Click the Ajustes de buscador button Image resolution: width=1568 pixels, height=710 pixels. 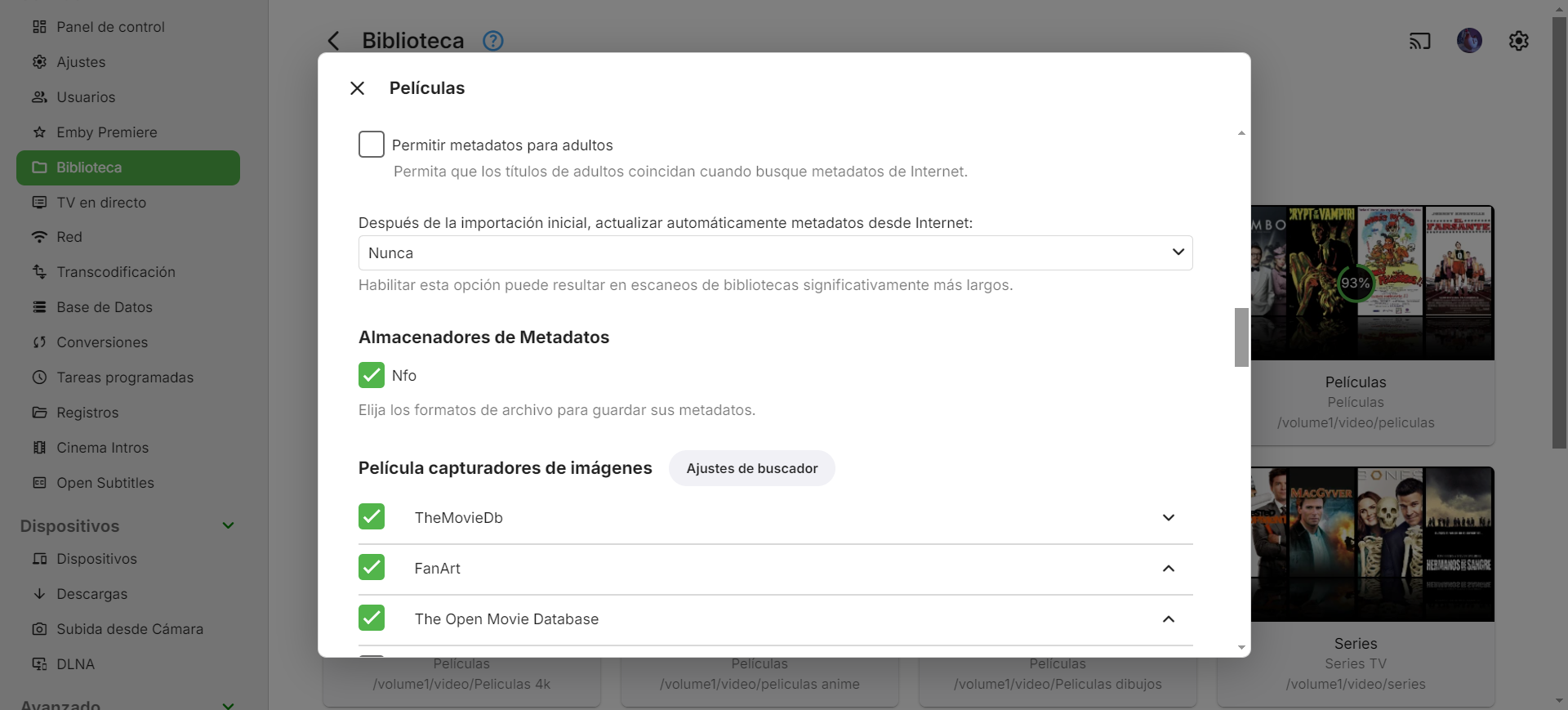[751, 468]
